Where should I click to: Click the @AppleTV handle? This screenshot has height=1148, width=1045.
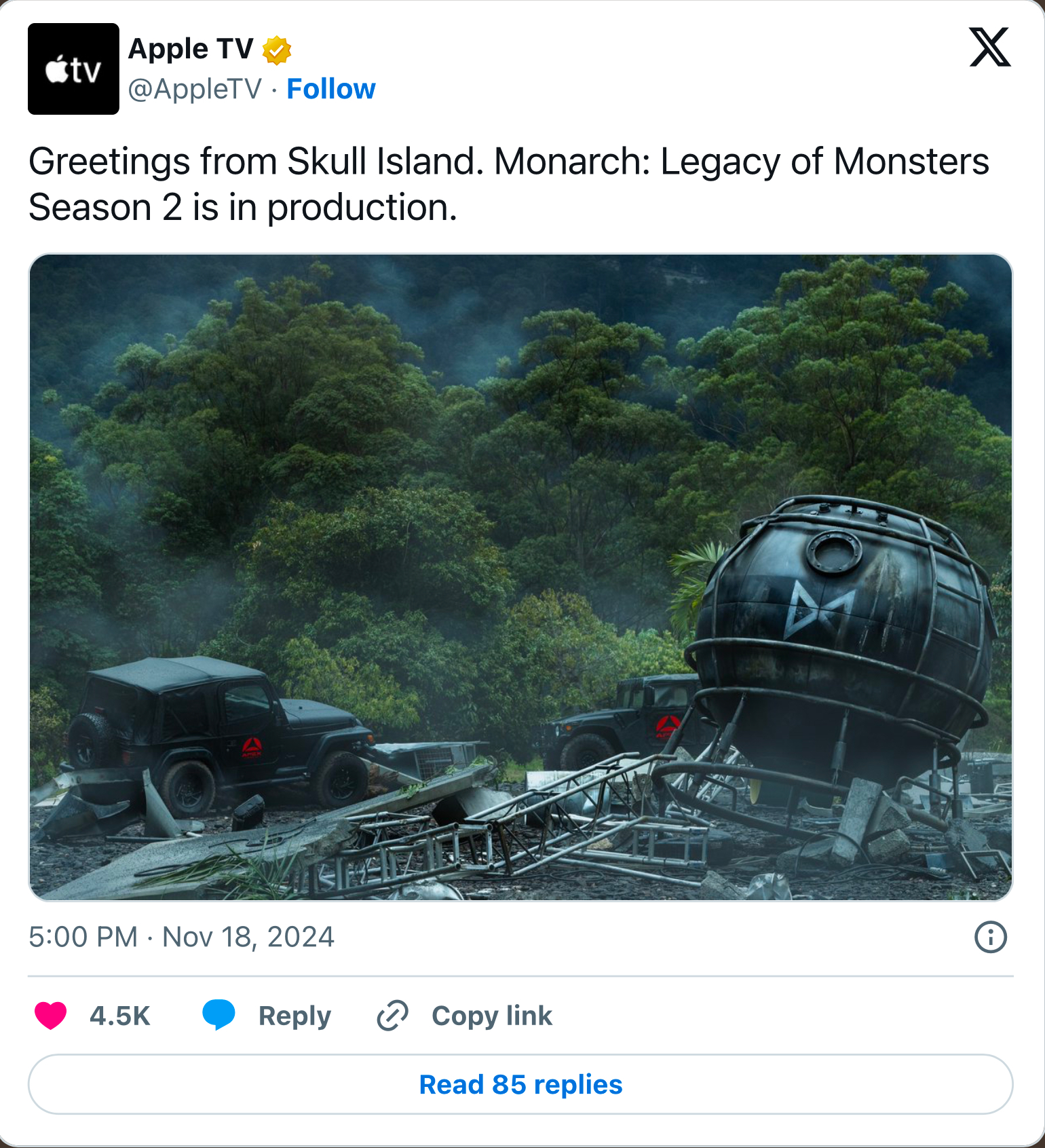[x=195, y=89]
